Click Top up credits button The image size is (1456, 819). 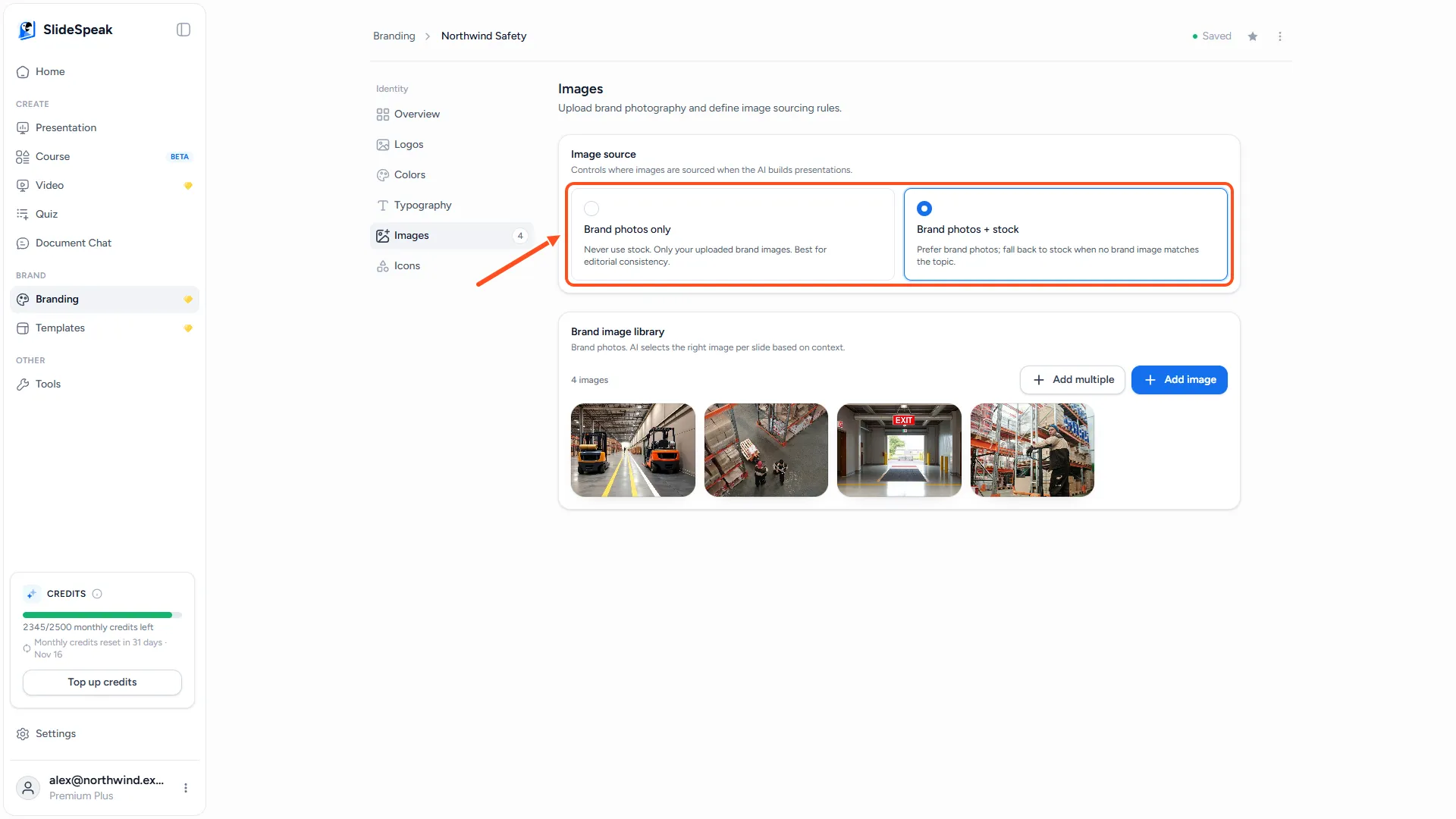(x=102, y=682)
